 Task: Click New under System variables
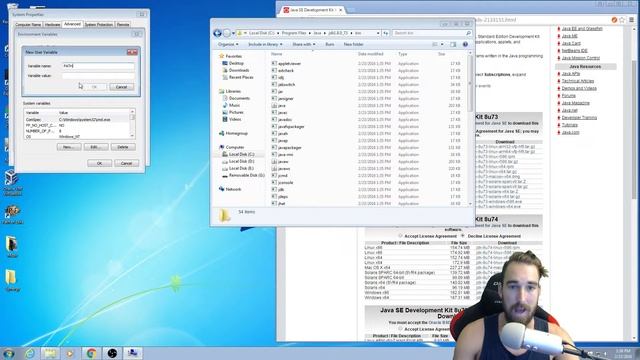69,147
